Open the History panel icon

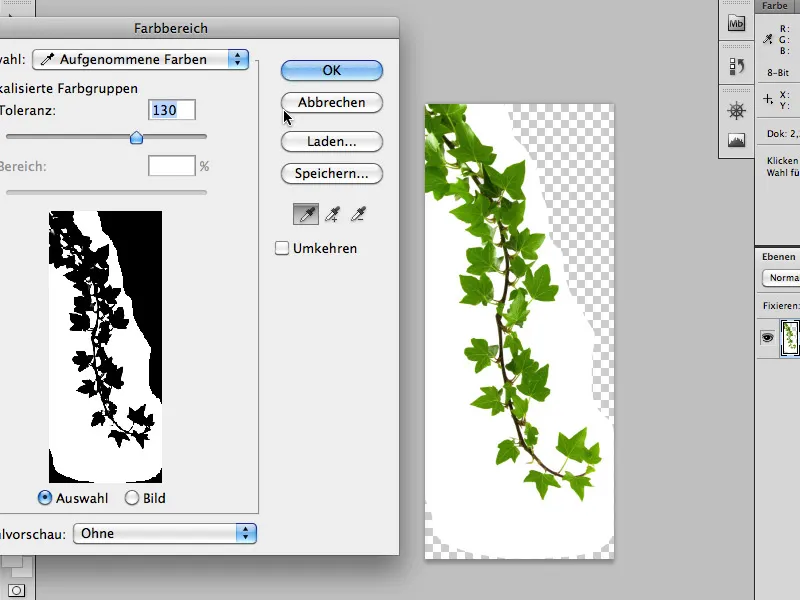click(x=736, y=67)
